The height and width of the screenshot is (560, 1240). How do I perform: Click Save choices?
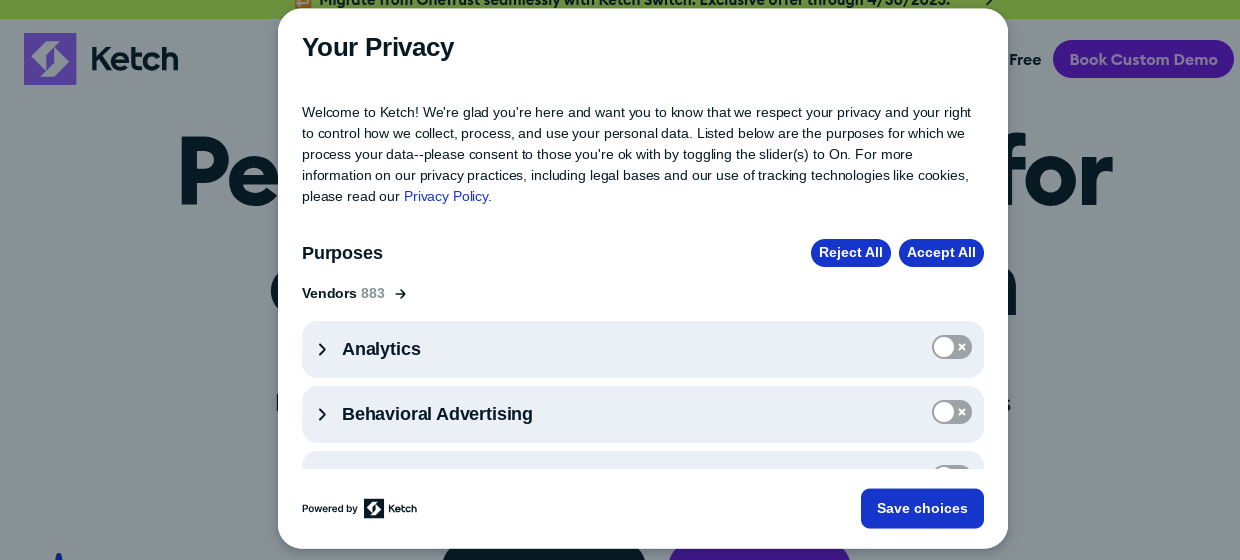click(921, 508)
